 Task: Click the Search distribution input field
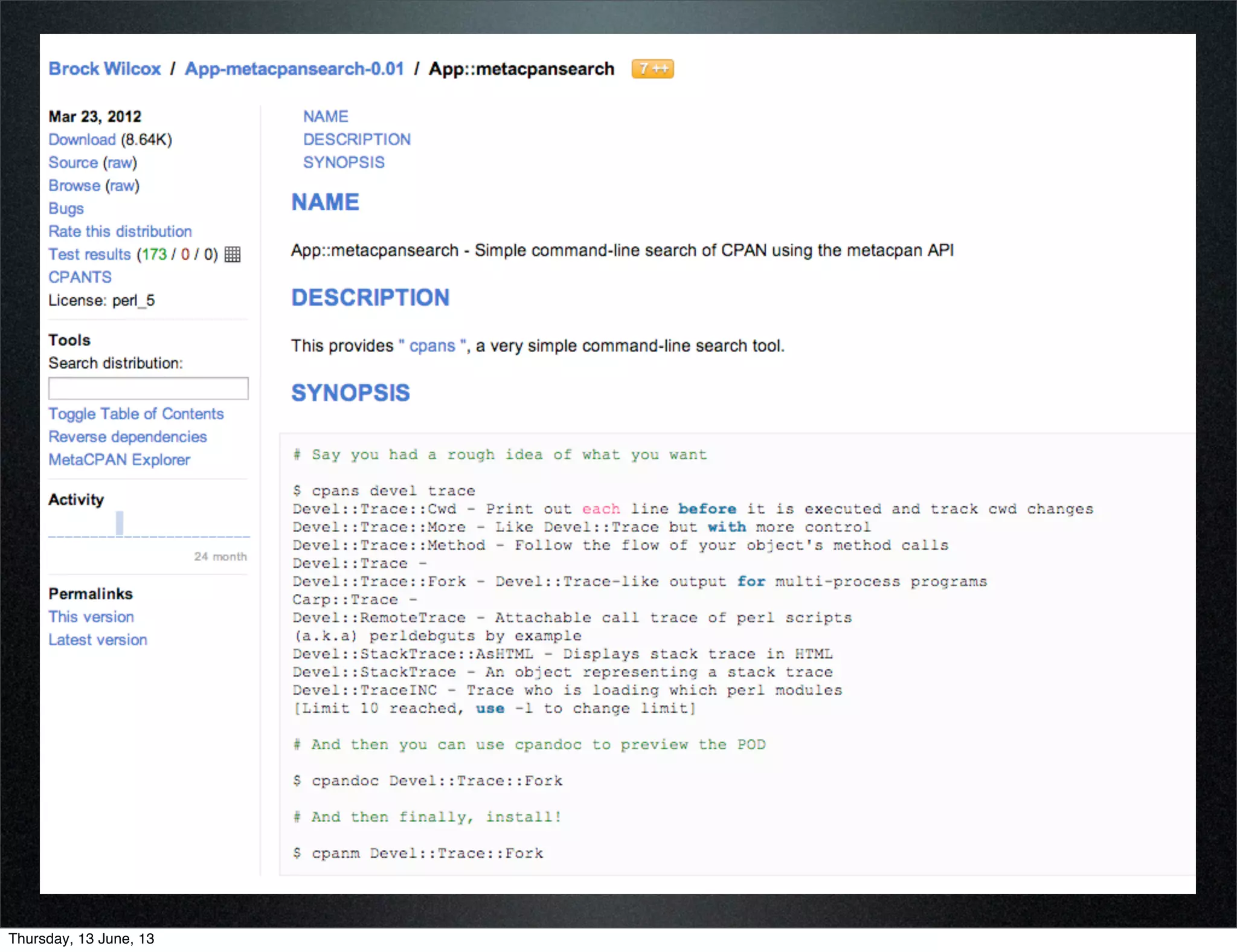(148, 388)
